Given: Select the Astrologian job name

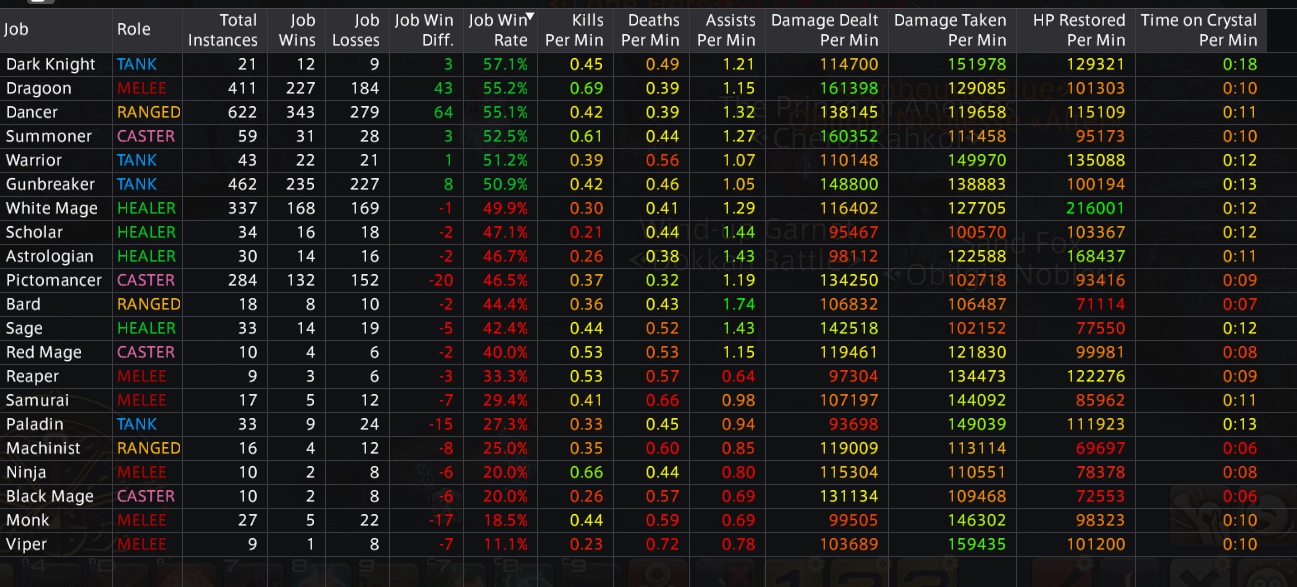Looking at the screenshot, I should 50,256.
